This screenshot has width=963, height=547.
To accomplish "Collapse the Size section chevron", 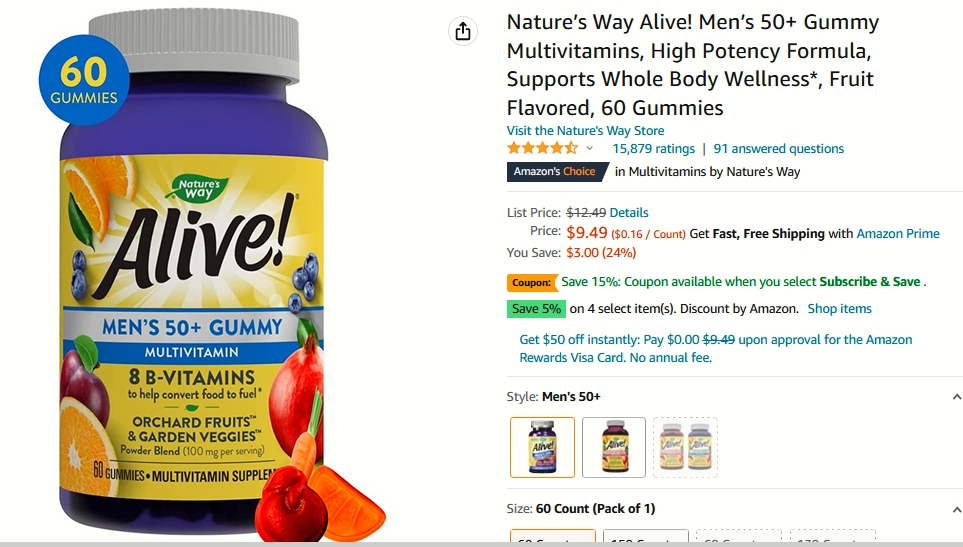I will click(x=956, y=509).
